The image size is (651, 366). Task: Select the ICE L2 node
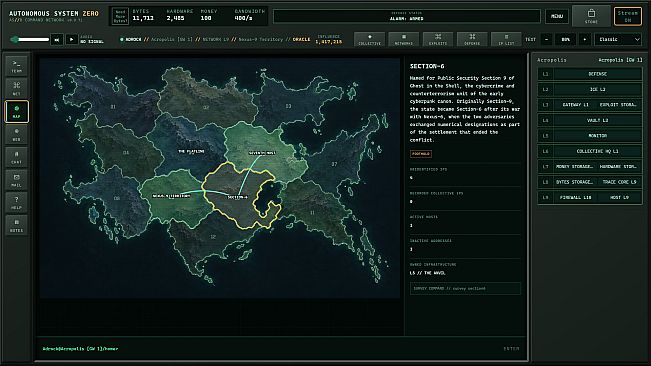point(597,89)
